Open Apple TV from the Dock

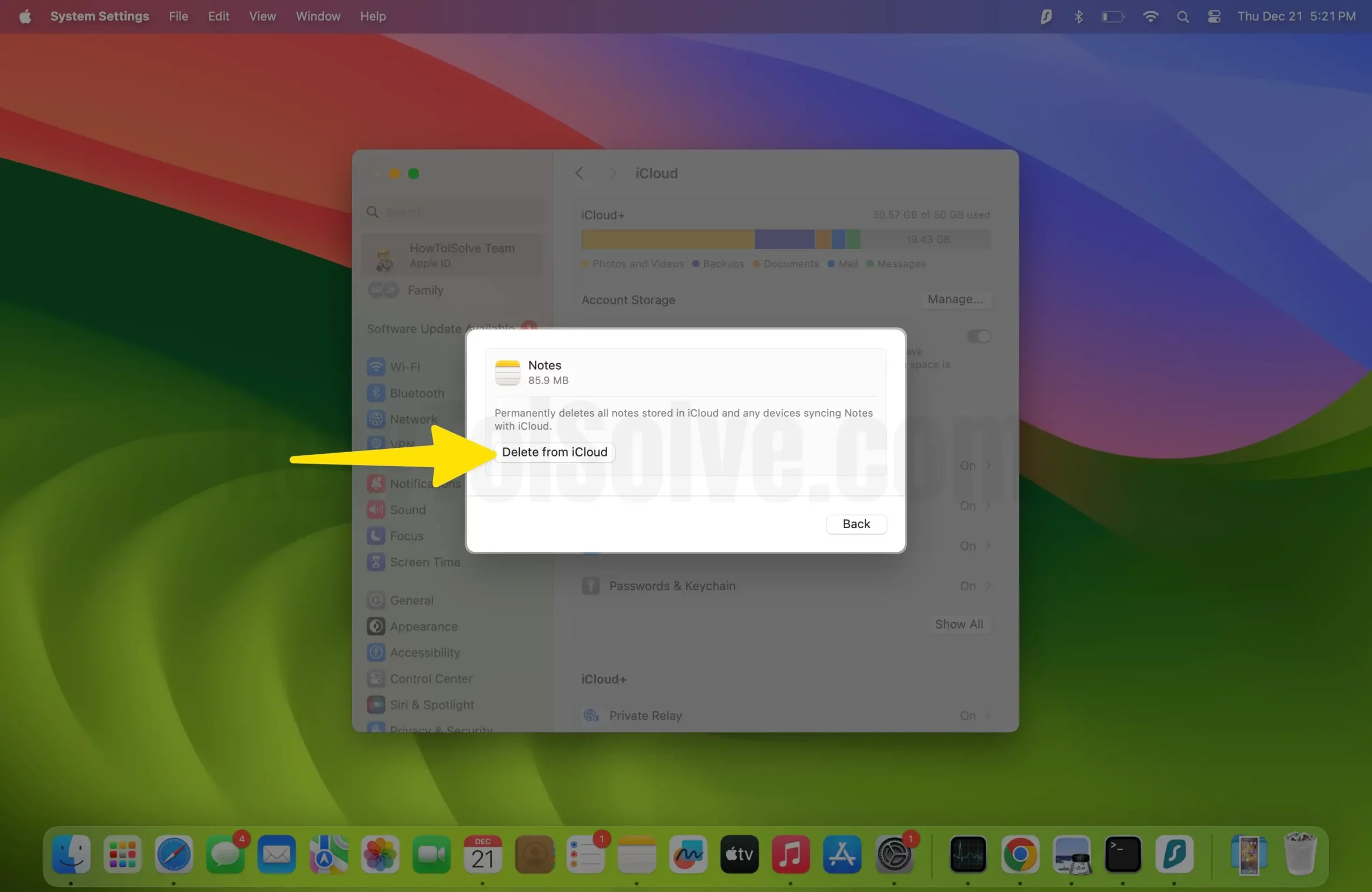(739, 854)
